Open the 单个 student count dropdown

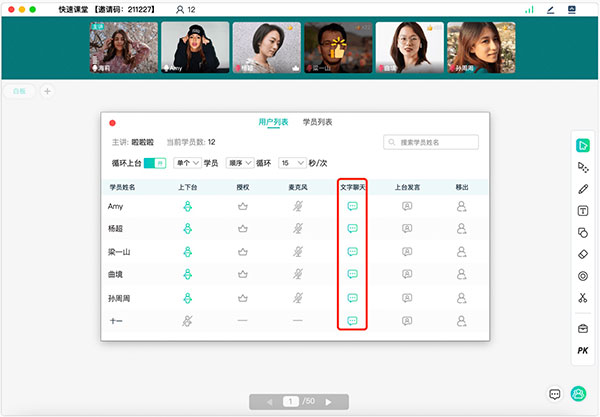[186, 162]
